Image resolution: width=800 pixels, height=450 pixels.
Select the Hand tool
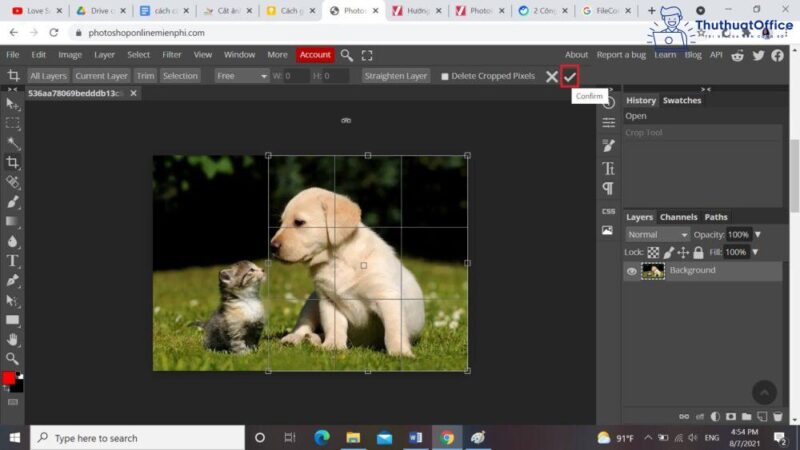(x=13, y=339)
